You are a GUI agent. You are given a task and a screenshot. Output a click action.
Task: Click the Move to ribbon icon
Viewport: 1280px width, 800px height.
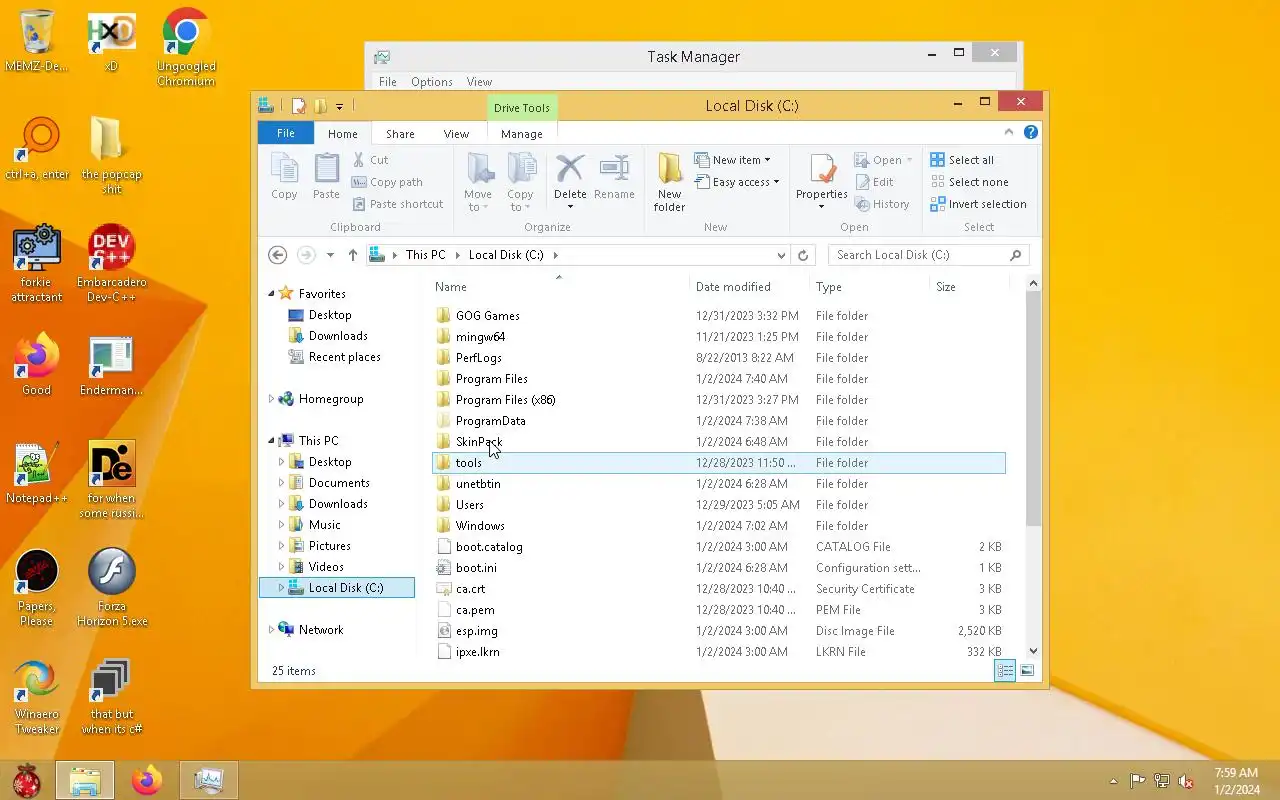tap(478, 182)
